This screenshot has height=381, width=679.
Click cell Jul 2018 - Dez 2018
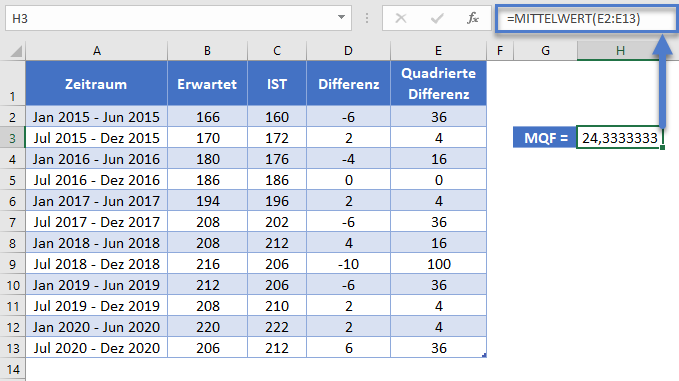coord(97,264)
